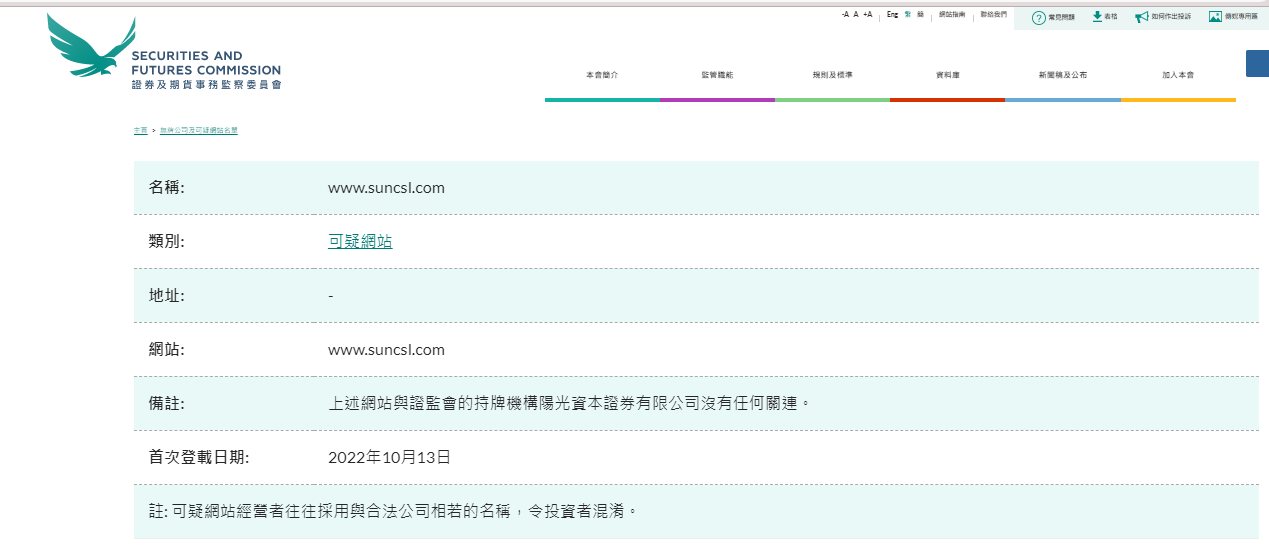Switch language to Eng

click(x=892, y=15)
